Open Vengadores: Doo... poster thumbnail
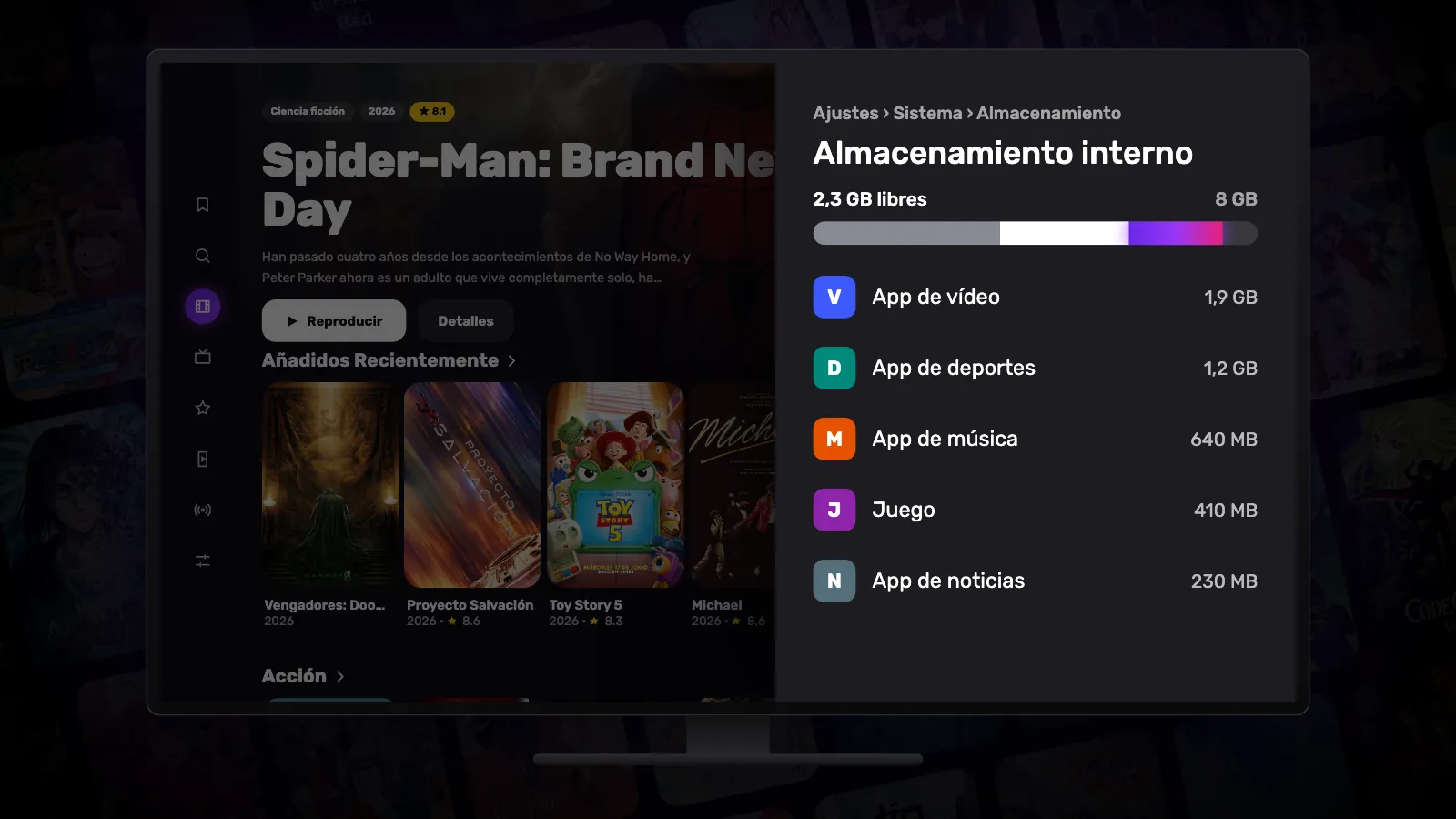The image size is (1456, 819). click(330, 485)
